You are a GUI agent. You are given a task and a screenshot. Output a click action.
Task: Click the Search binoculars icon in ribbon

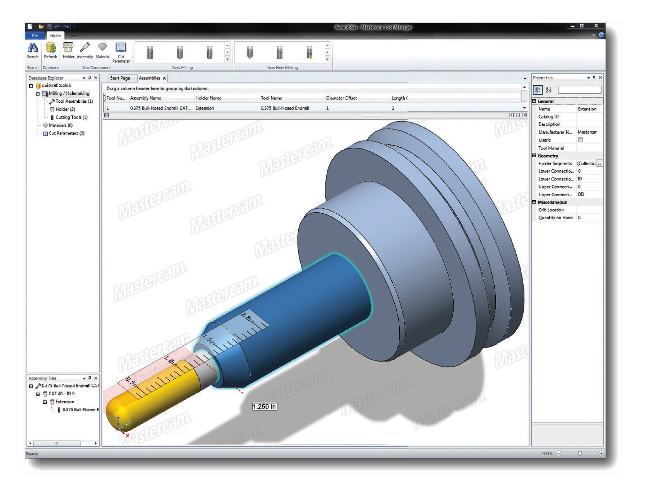(32, 49)
